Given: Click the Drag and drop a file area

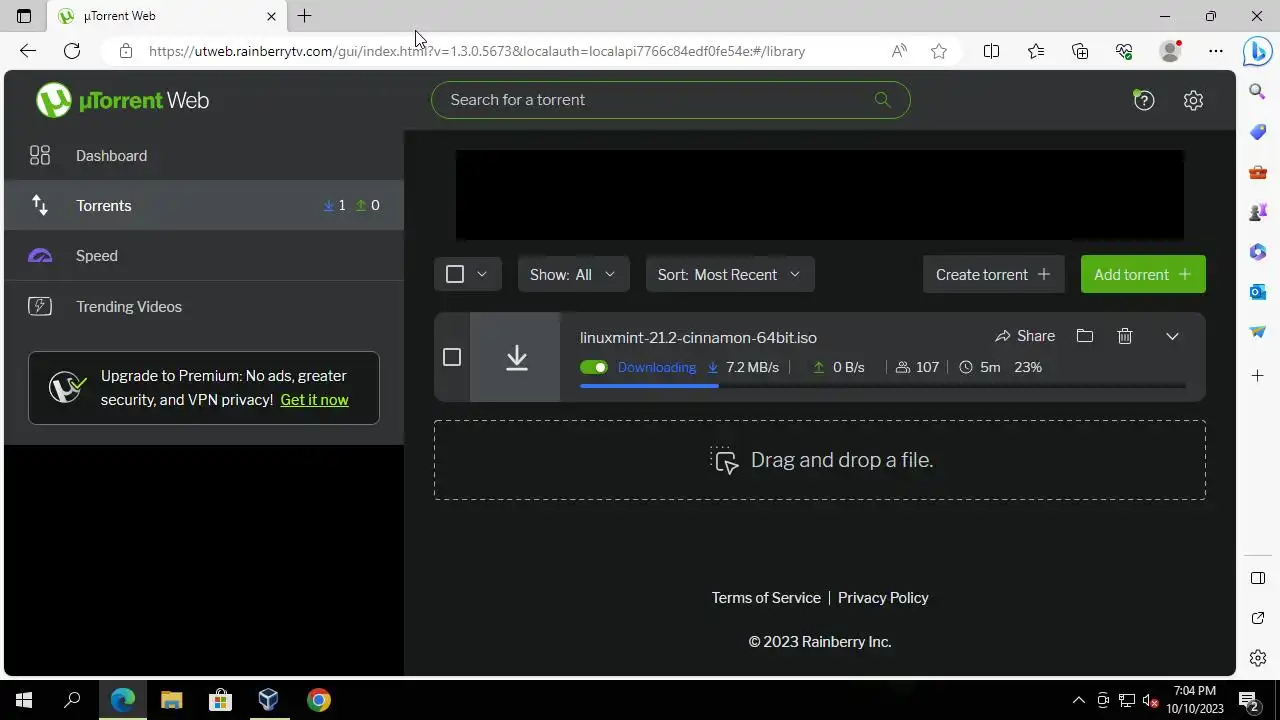Looking at the screenshot, I should pyautogui.click(x=820, y=460).
